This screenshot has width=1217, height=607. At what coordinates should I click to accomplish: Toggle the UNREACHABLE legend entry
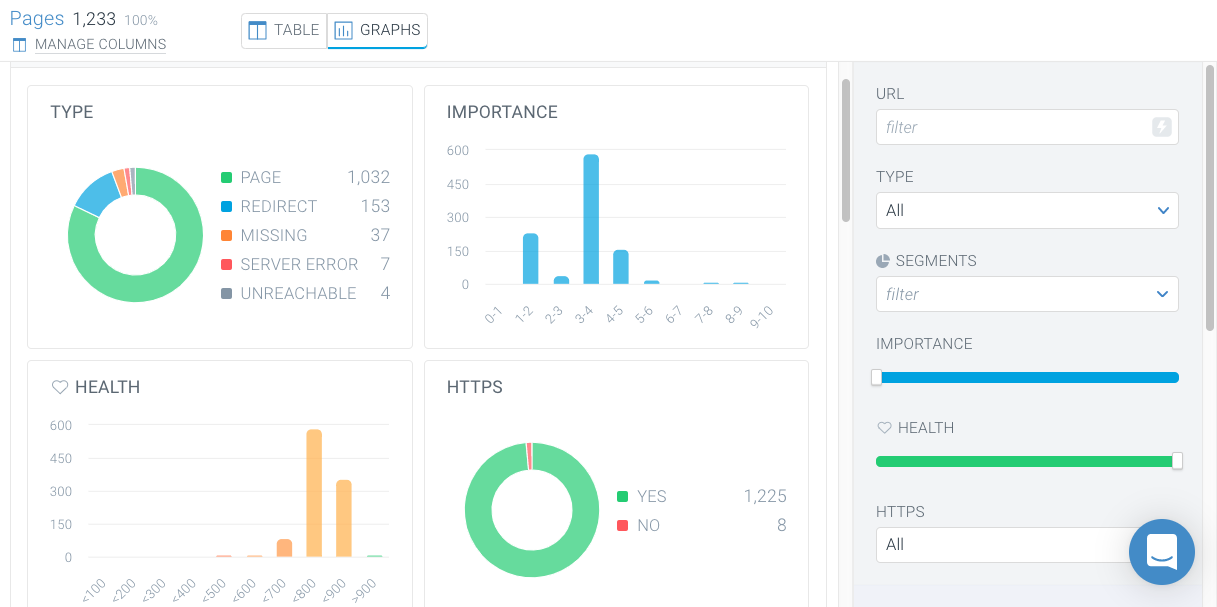click(305, 293)
